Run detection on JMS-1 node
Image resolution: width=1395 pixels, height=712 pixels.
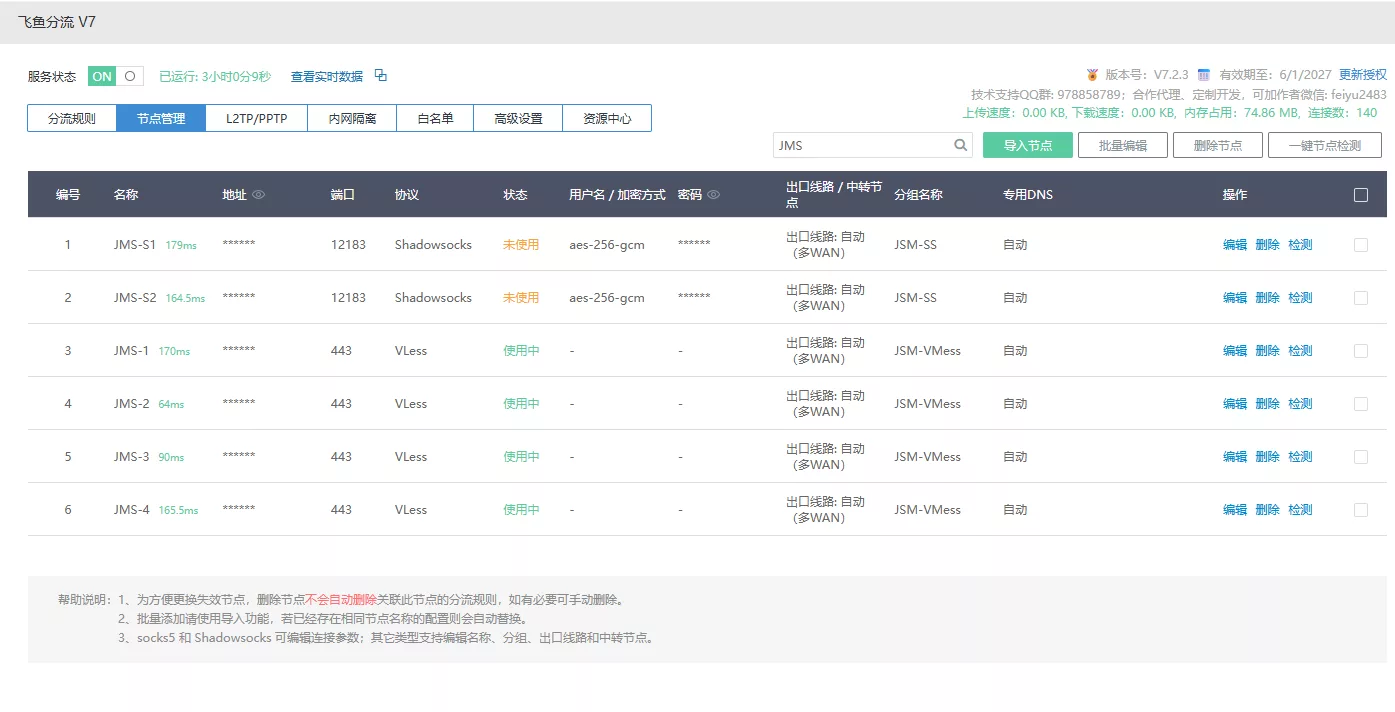coord(1300,350)
